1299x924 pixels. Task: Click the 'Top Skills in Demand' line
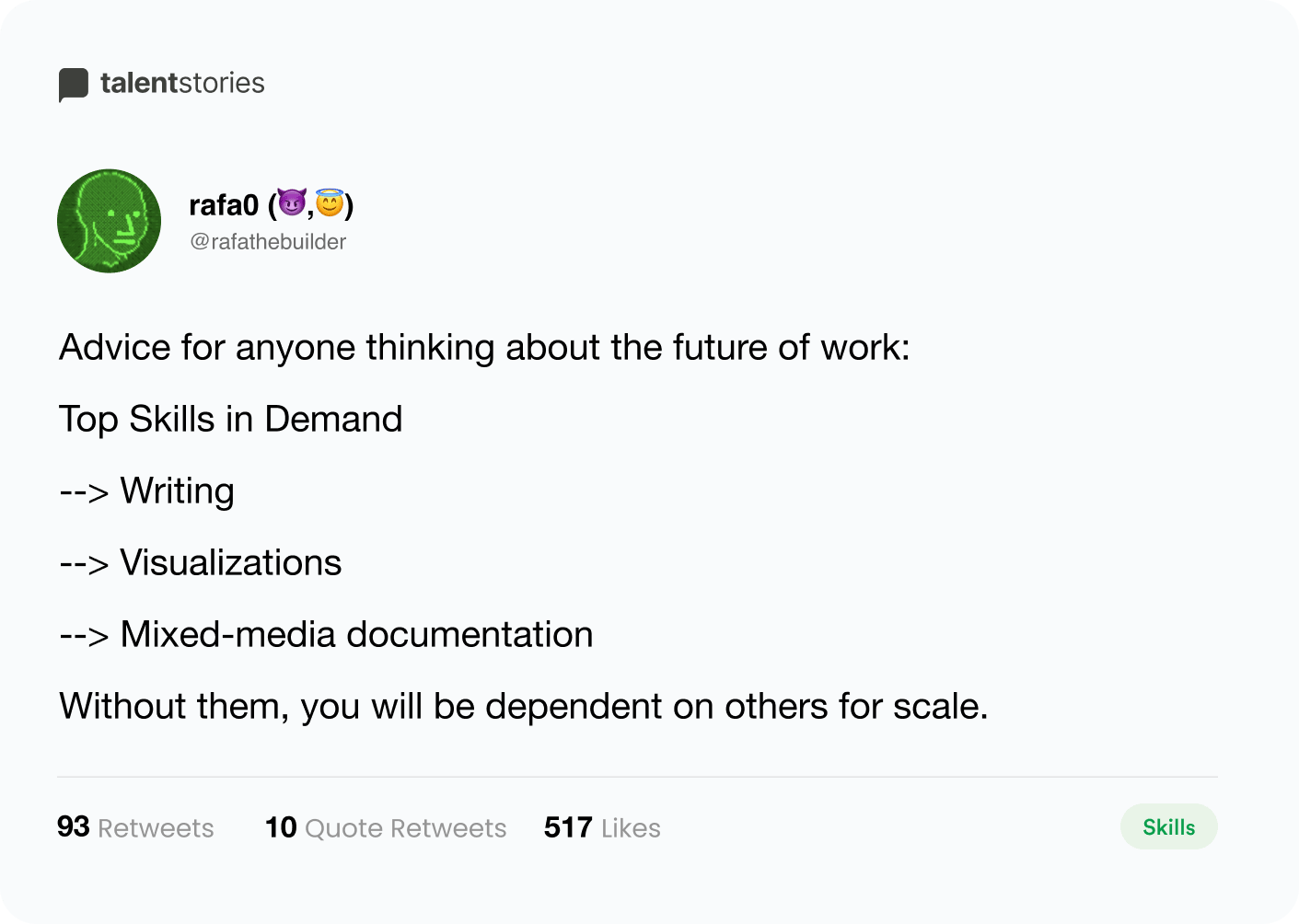coord(231,420)
